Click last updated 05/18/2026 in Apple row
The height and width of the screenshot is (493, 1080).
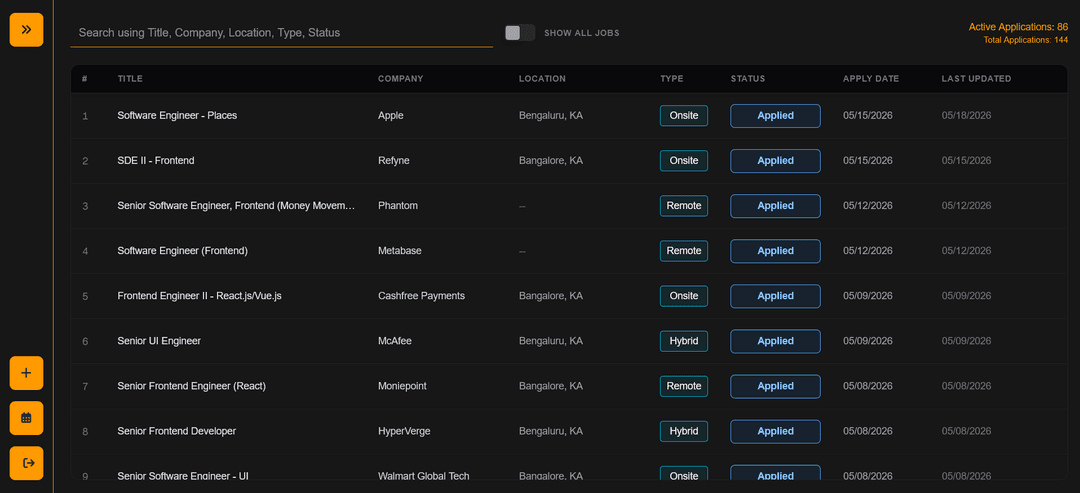966,116
